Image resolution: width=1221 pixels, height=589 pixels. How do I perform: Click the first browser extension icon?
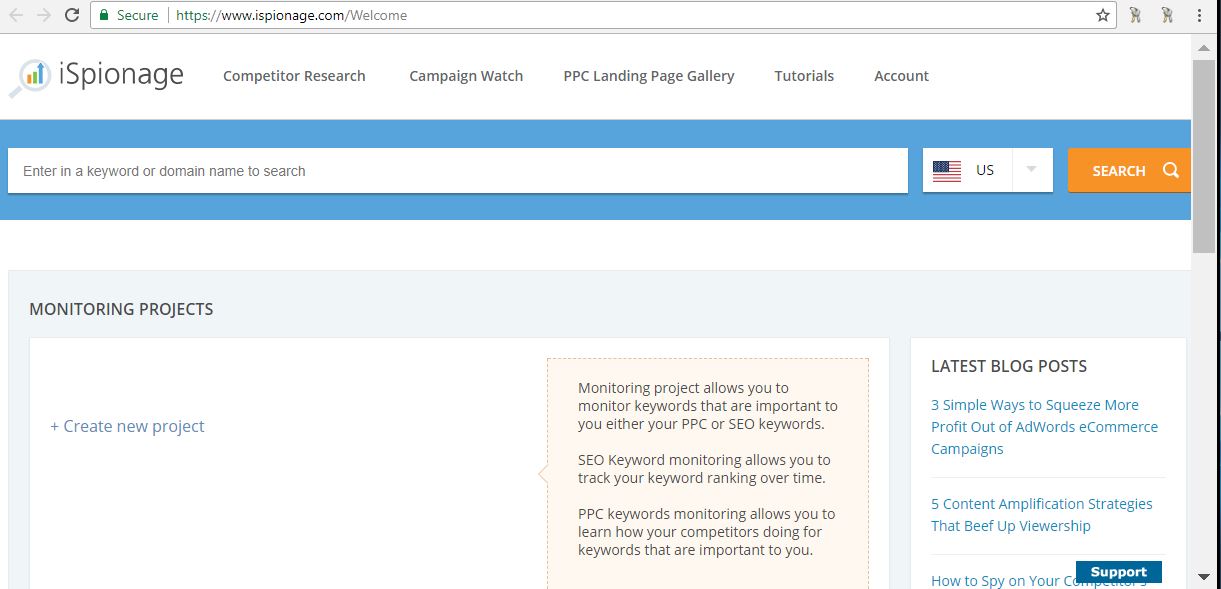pos(1135,15)
